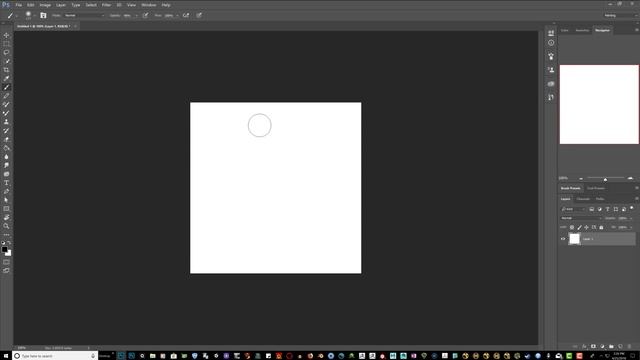Create a new layer
This screenshot has height=360, width=640.
620,346
